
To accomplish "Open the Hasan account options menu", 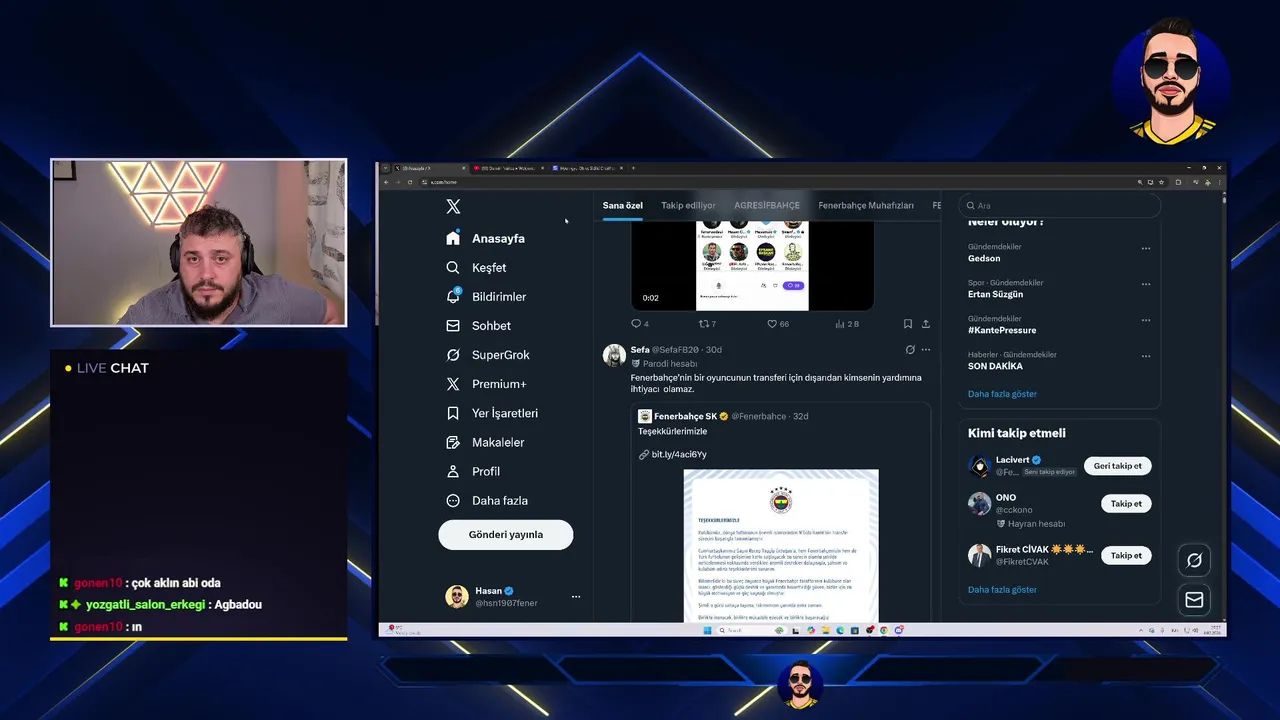I will click(575, 597).
